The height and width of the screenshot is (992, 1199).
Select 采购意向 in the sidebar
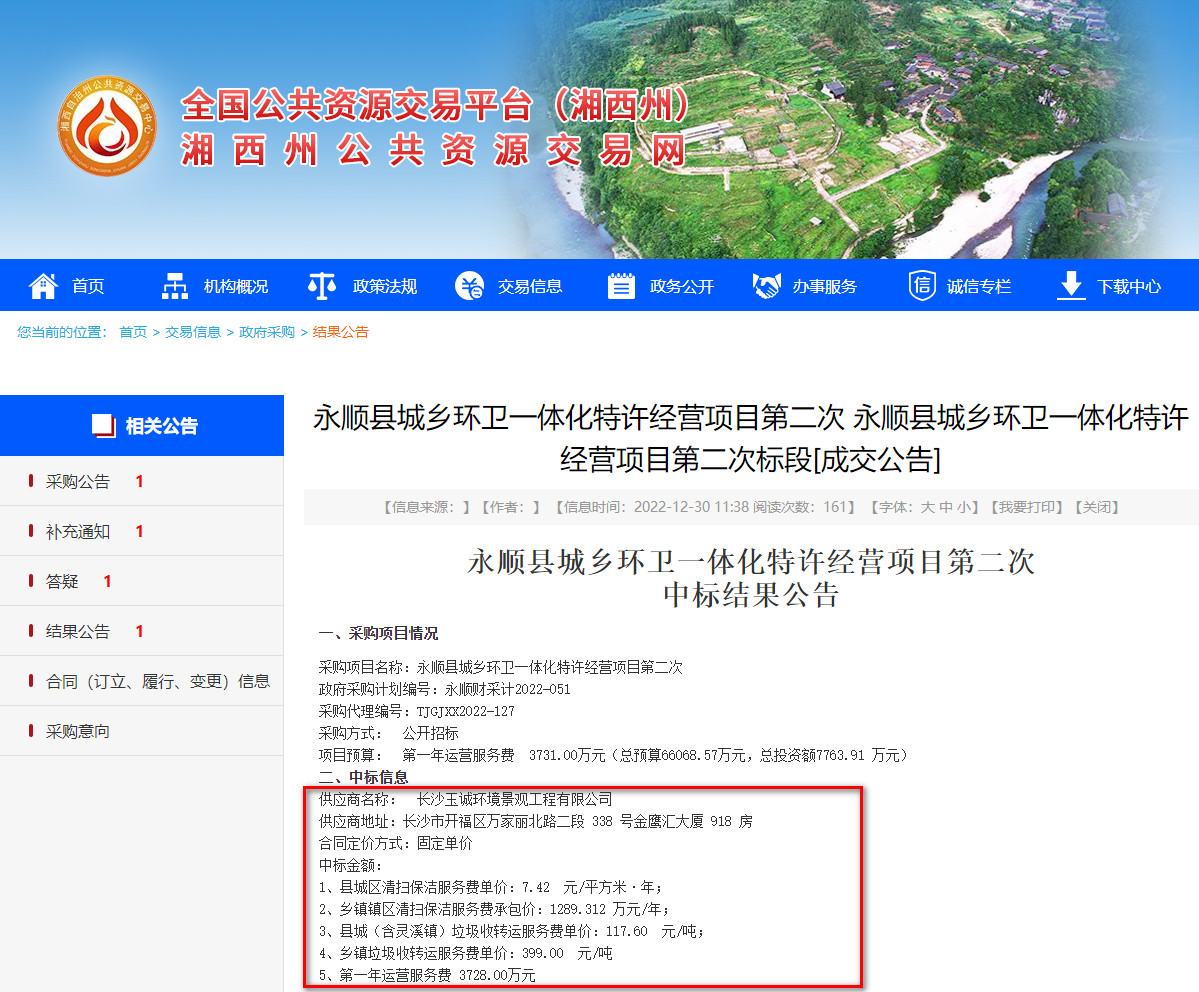pos(78,732)
